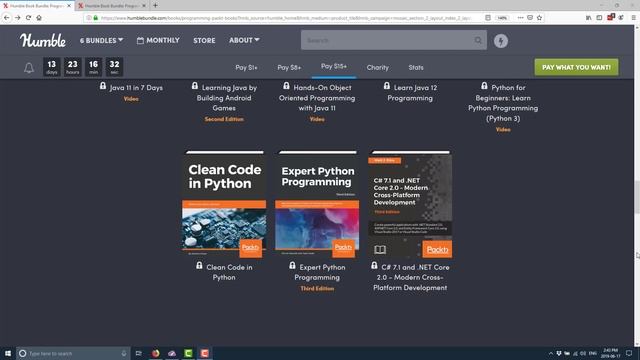The width and height of the screenshot is (640, 360).
Task: Click the lock icon beside Learning Java by Building
Action: [195, 86]
